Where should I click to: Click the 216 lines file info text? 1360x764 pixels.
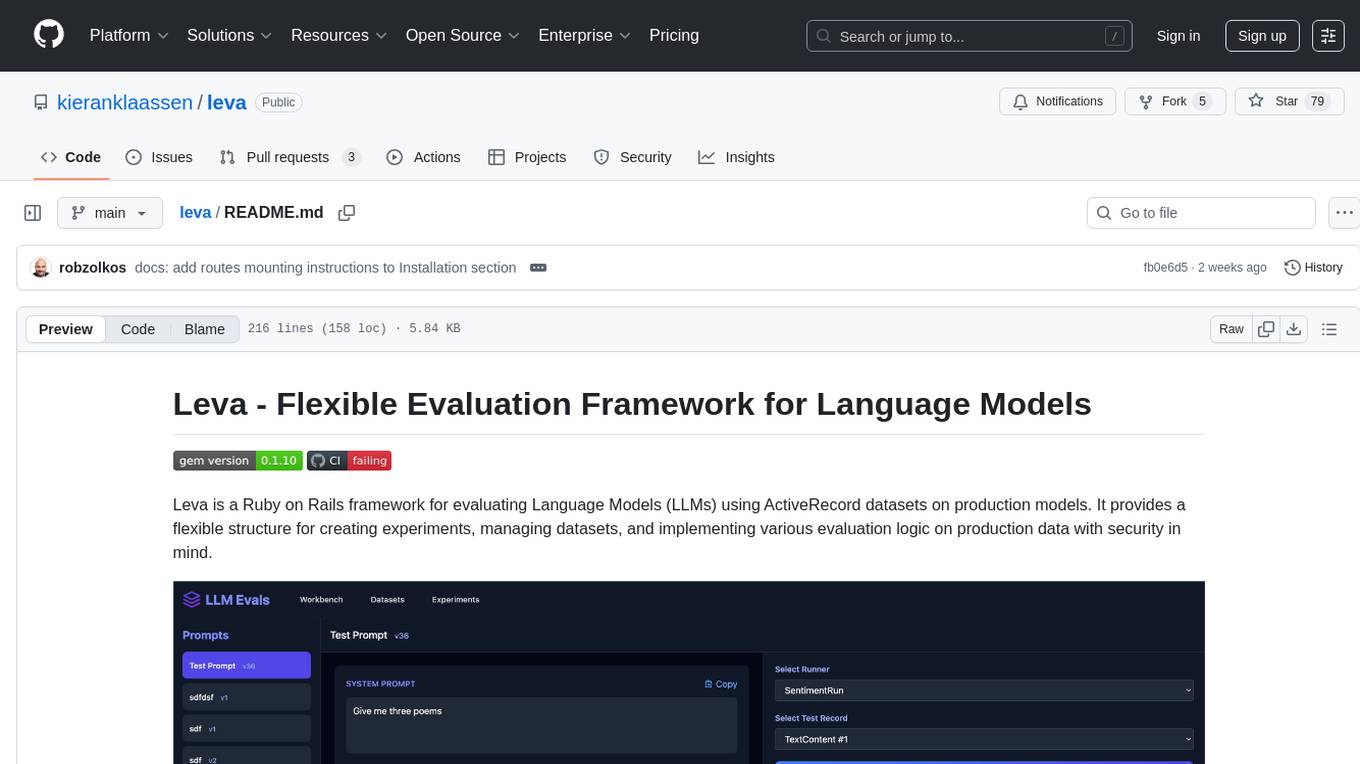354,329
